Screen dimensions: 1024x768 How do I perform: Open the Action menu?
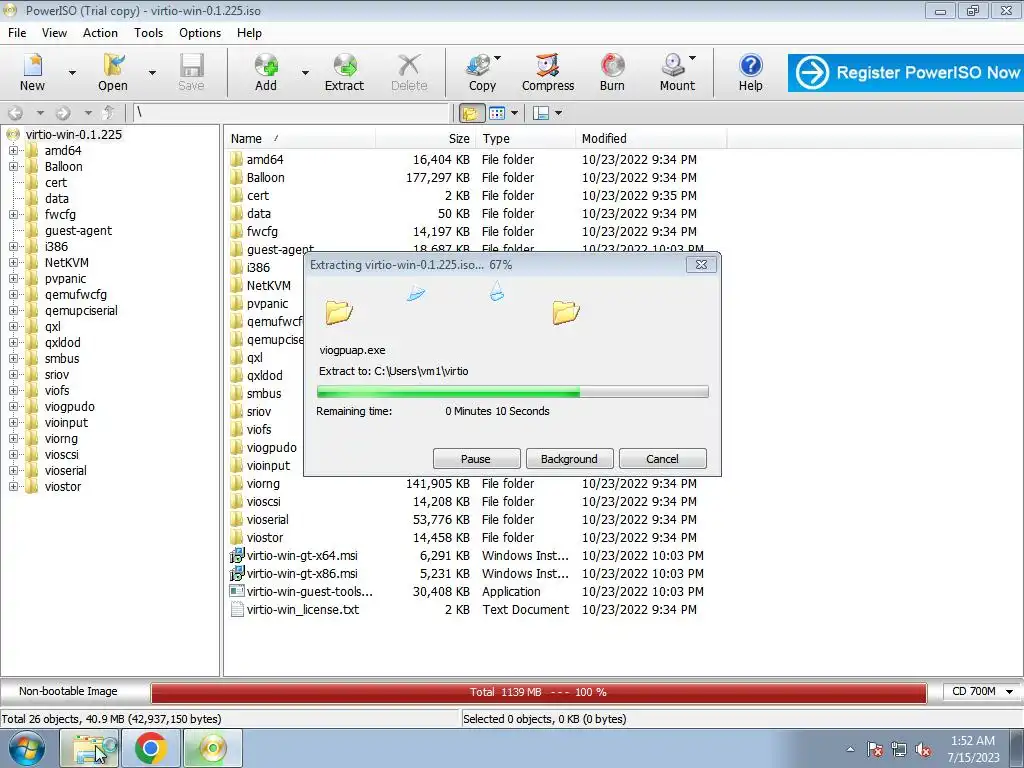(100, 33)
